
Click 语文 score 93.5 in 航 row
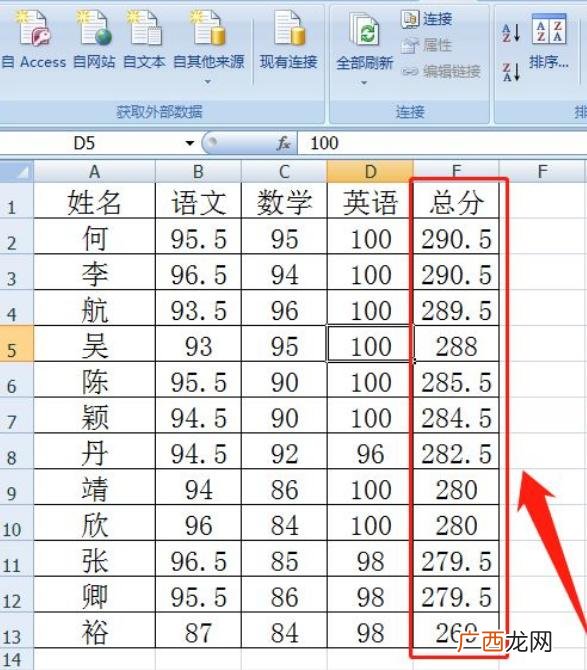[x=198, y=308]
